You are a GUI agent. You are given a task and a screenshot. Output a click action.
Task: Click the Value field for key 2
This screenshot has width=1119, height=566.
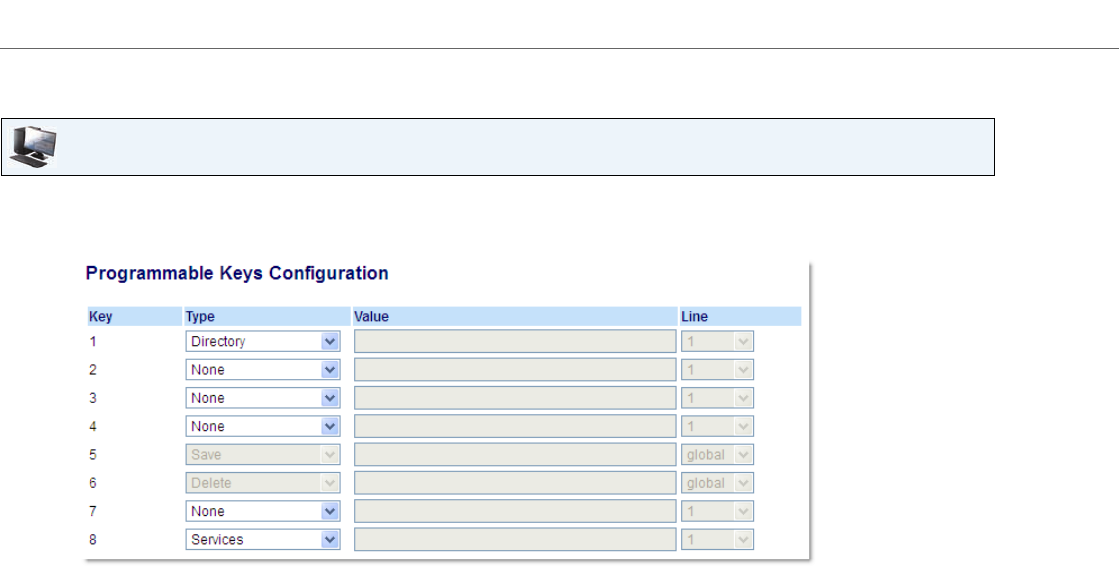pyautogui.click(x=515, y=370)
